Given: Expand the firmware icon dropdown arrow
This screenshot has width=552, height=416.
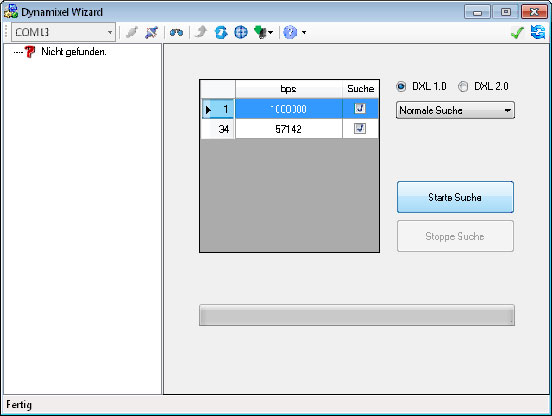Looking at the screenshot, I should 270,33.
